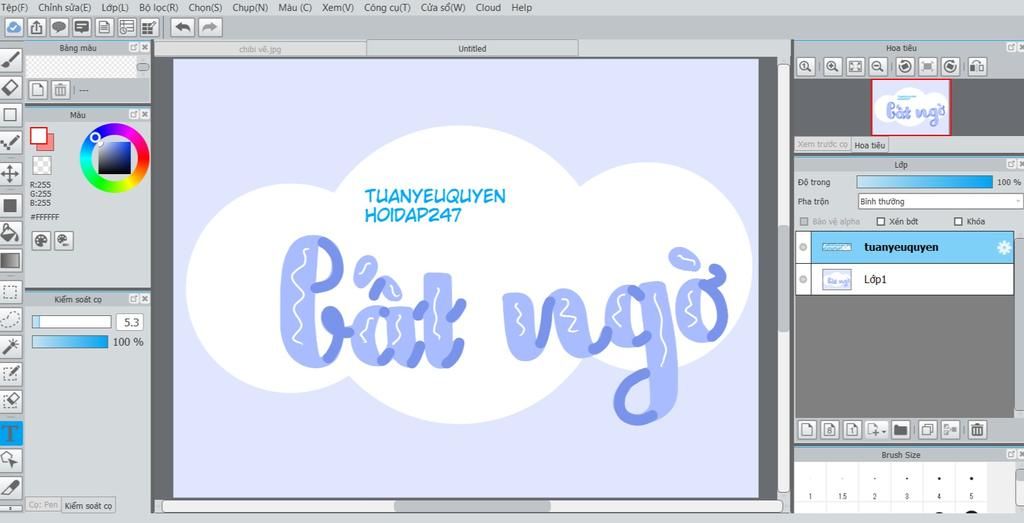Toggle visibility of Lớp1 layer
This screenshot has height=523, width=1024.
[803, 279]
